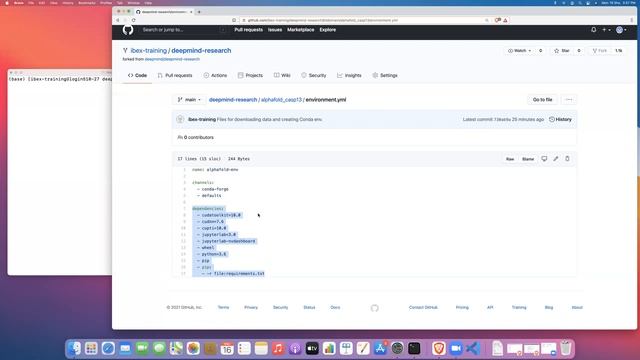
Task: Open Contact GitHub footer link
Action: coord(423,307)
